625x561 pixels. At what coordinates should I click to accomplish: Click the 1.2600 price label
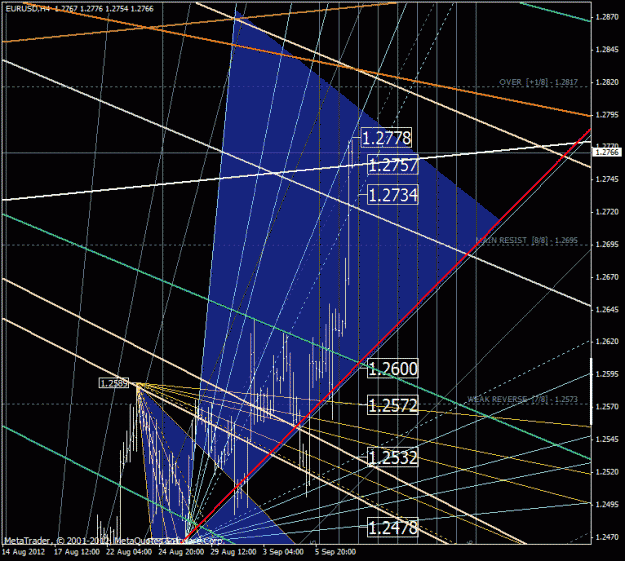coord(393,368)
